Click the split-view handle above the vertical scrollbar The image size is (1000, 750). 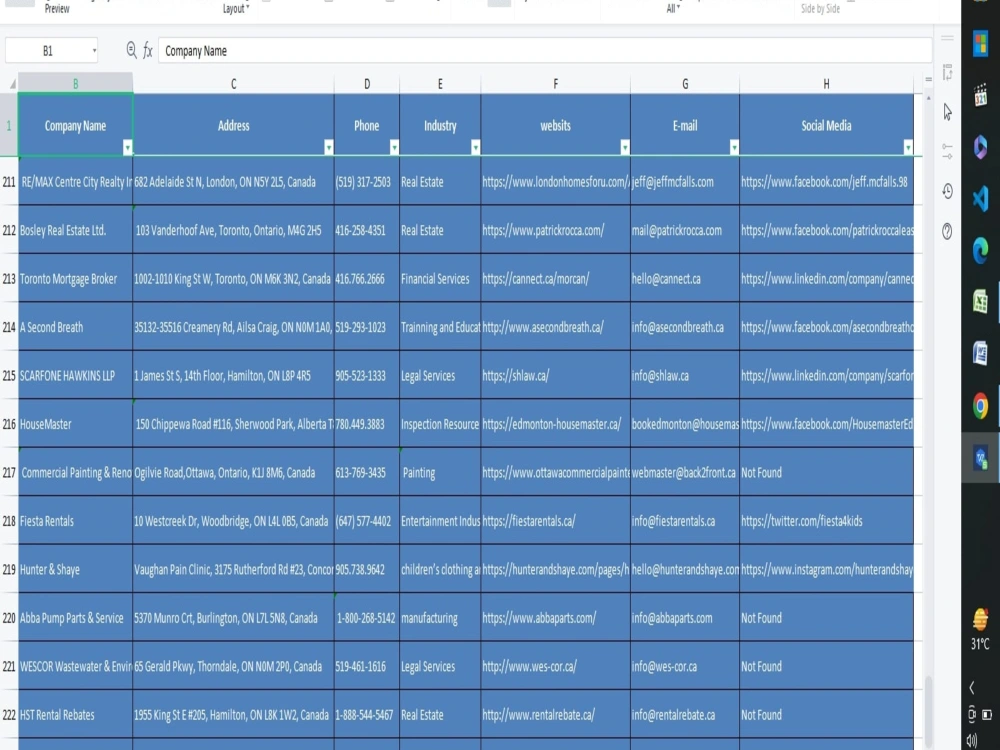tap(929, 80)
